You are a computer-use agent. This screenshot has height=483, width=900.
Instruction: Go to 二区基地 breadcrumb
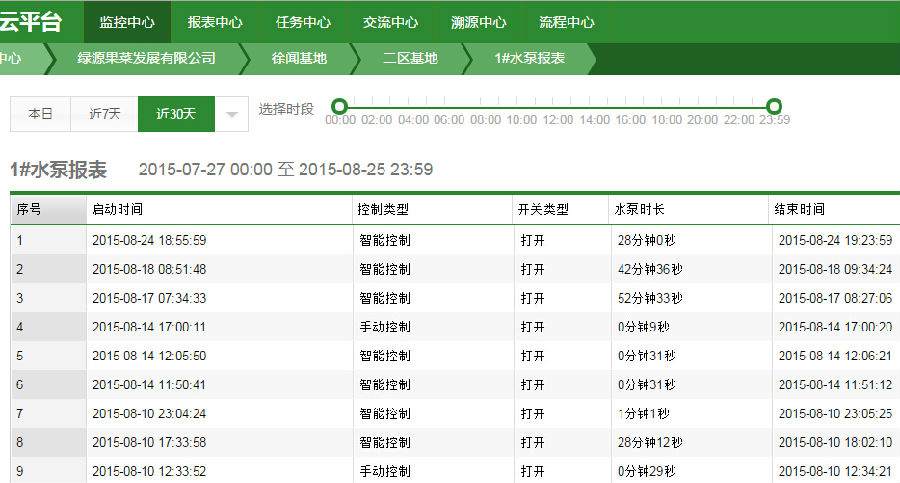[x=410, y=58]
